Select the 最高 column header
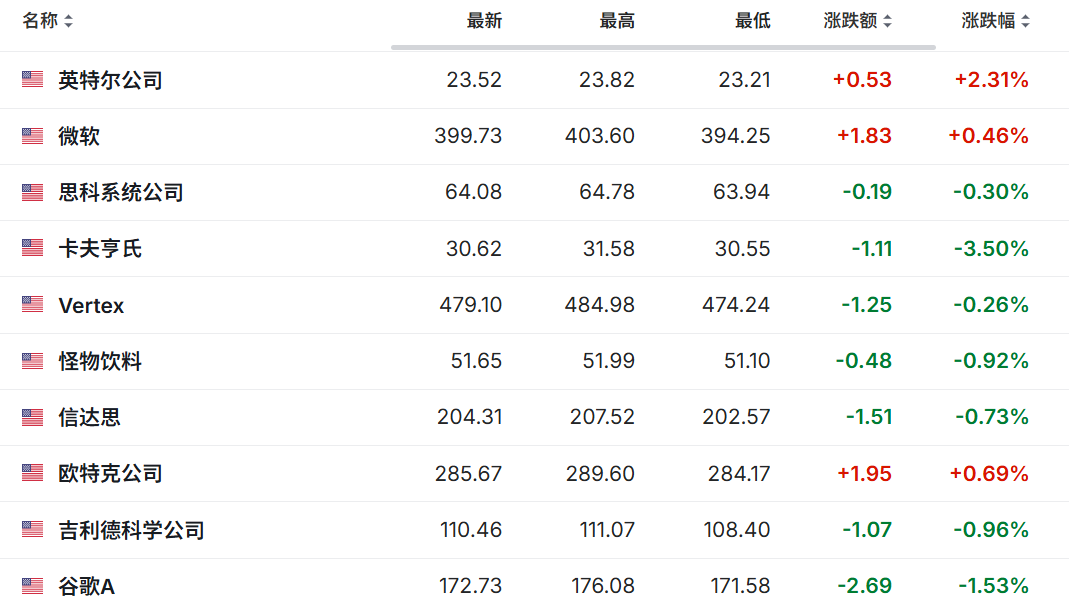Viewport: 1069px width, 605px height. coord(617,21)
